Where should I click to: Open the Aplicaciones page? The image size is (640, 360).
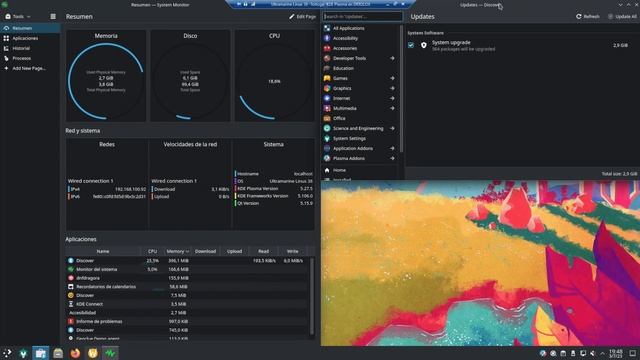(x=30, y=38)
